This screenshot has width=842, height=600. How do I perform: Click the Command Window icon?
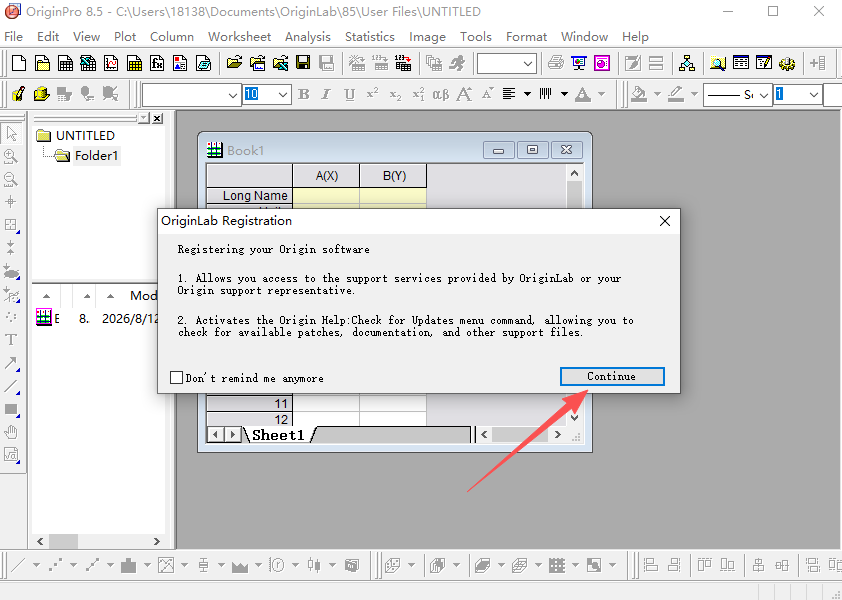[741, 63]
